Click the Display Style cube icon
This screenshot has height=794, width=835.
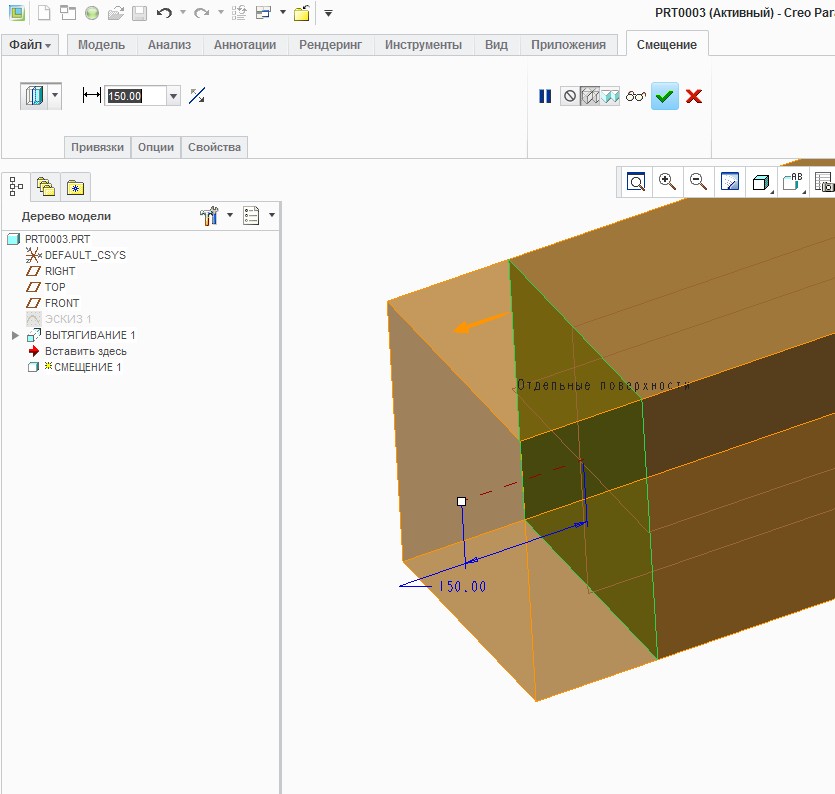760,183
